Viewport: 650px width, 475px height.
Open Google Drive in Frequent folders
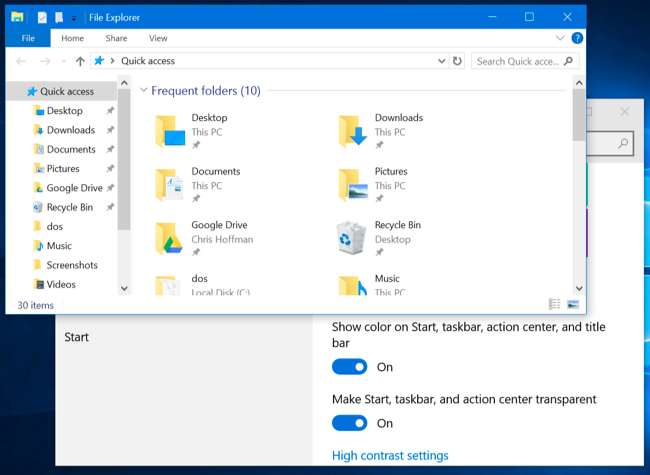click(168, 237)
